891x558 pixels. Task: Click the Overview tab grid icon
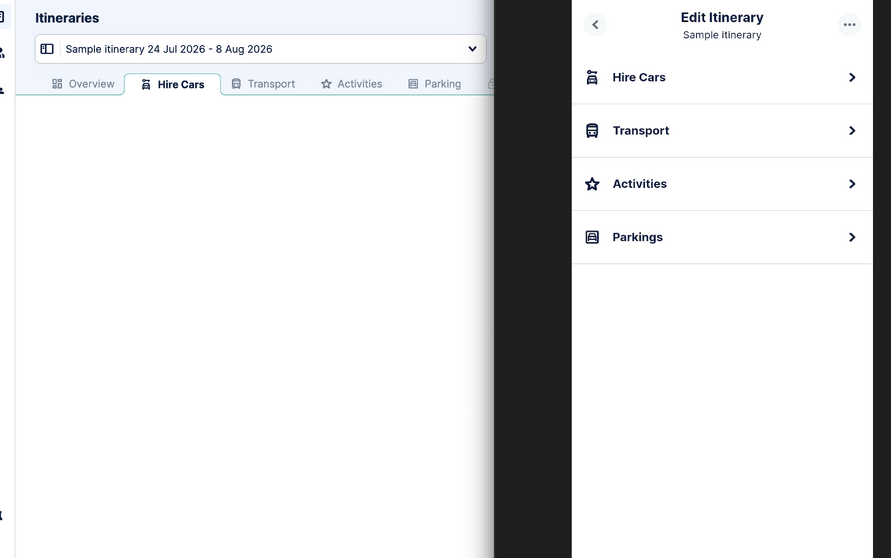[x=57, y=84]
